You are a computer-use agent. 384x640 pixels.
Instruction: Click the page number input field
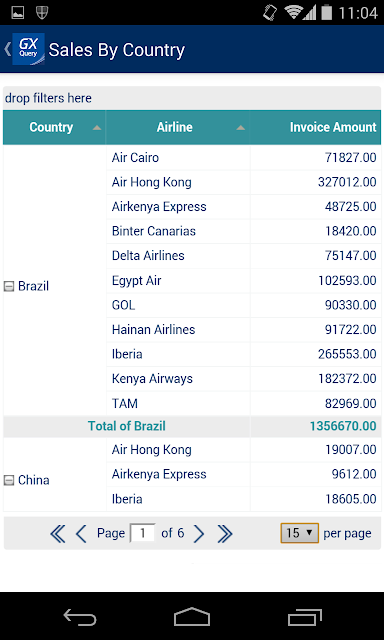click(x=142, y=533)
